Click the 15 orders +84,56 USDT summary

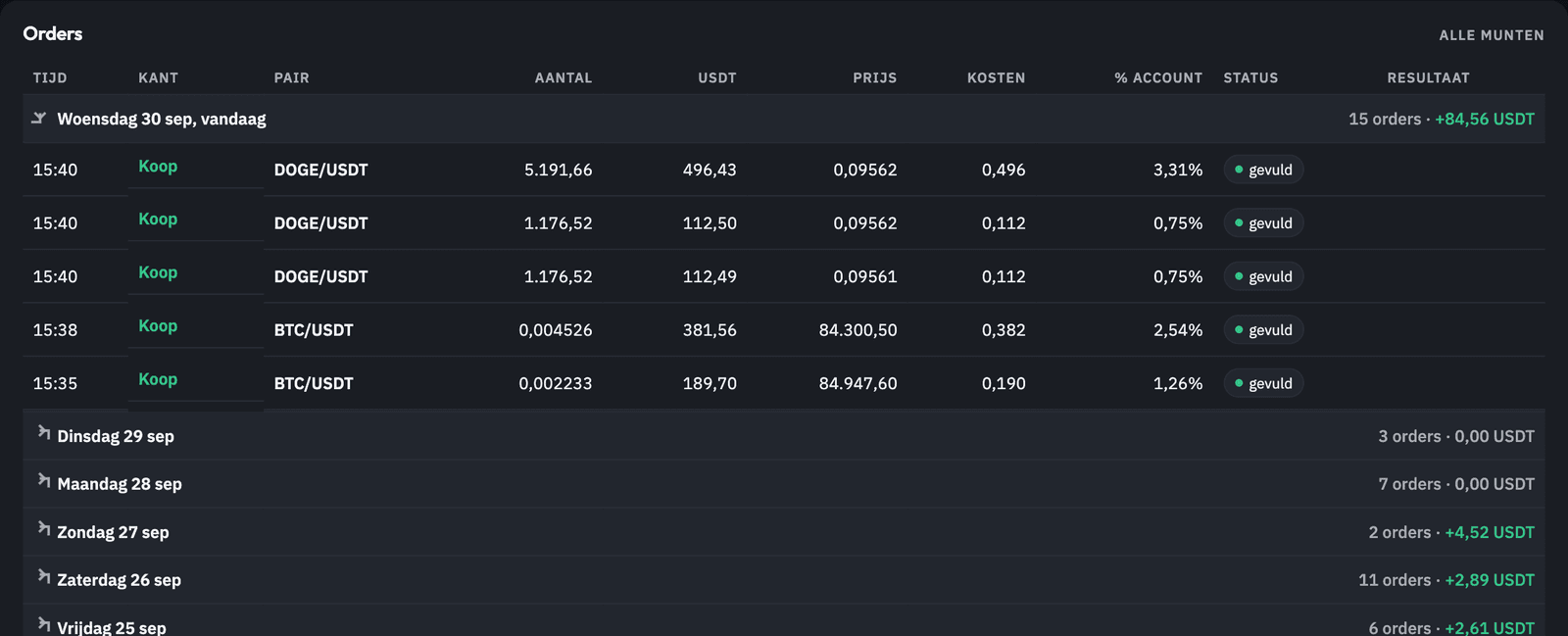pos(1442,119)
